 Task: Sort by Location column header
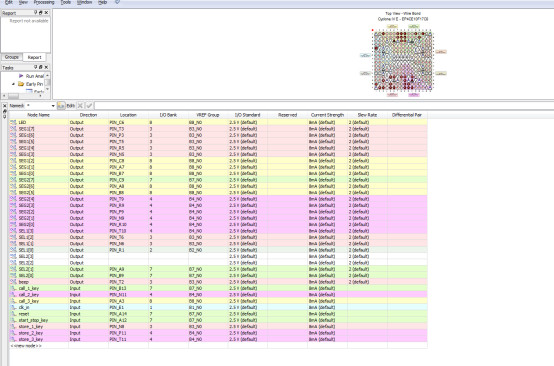pyautogui.click(x=128, y=115)
